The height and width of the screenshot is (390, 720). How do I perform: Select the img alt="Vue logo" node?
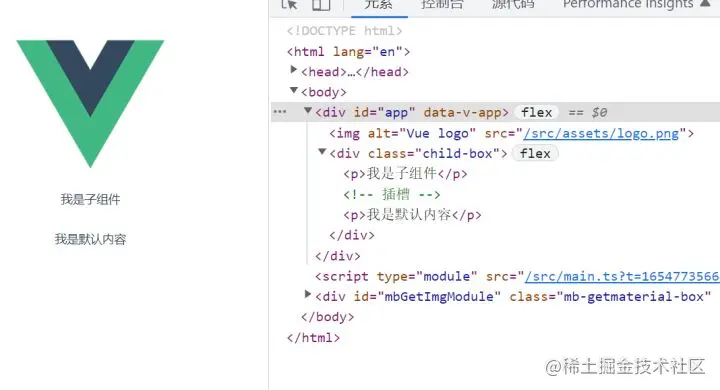coord(511,133)
